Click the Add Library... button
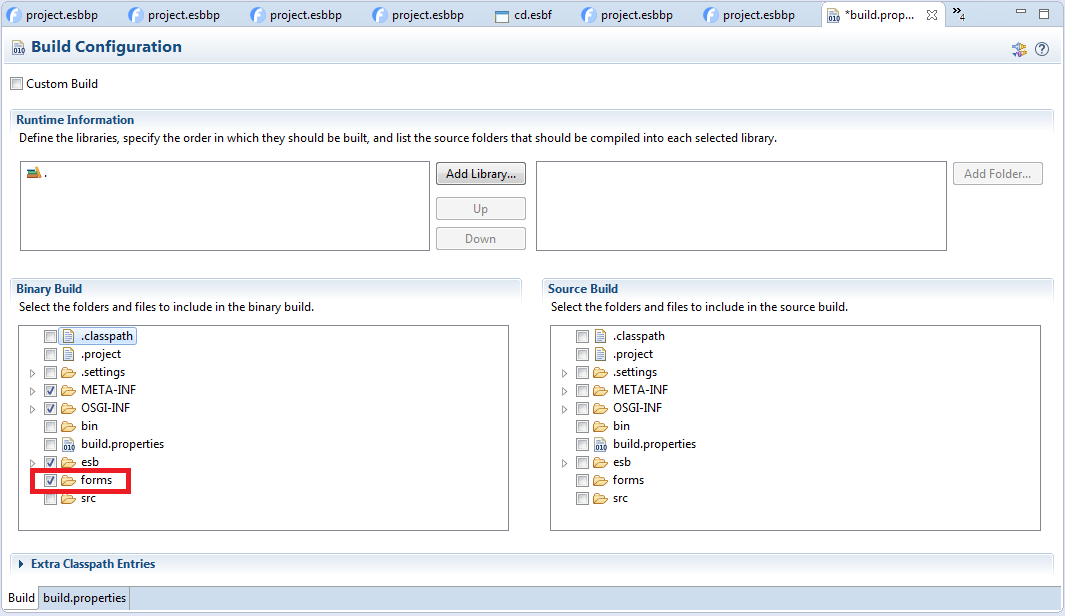 coord(480,174)
